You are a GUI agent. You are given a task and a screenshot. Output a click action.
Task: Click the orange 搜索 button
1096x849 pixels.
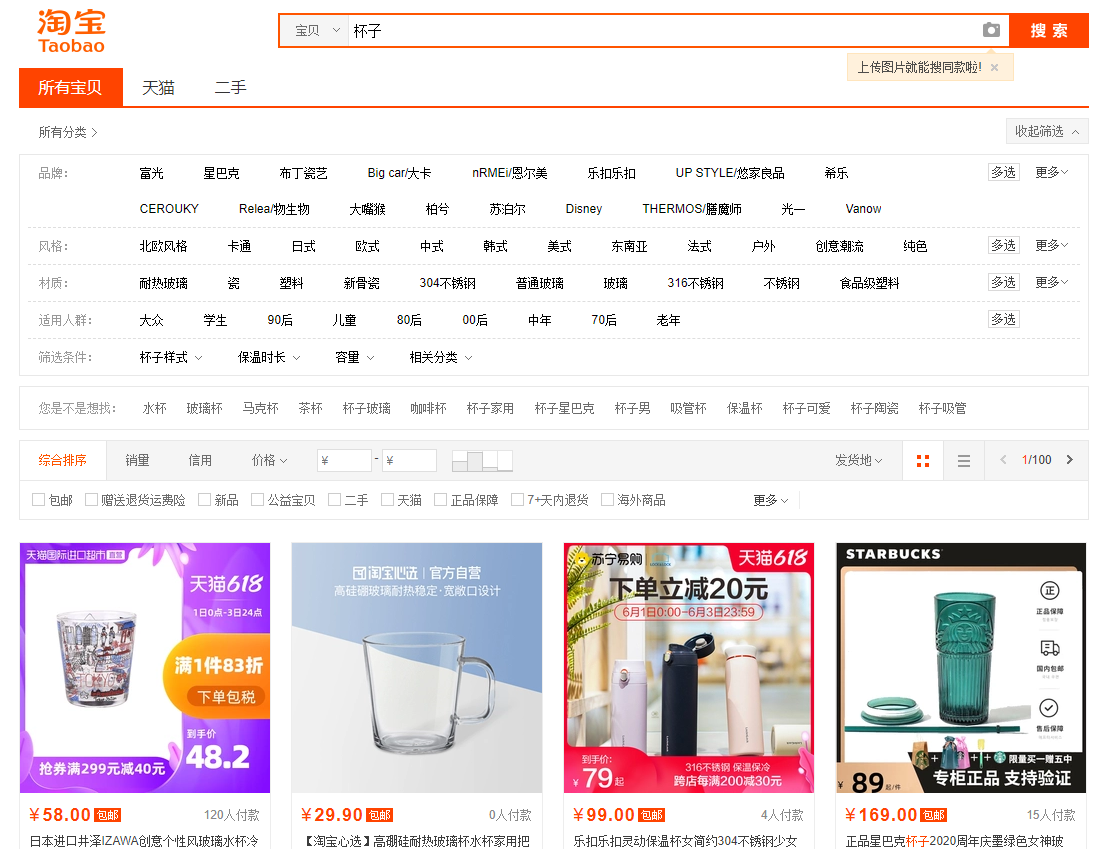[x=1048, y=31]
